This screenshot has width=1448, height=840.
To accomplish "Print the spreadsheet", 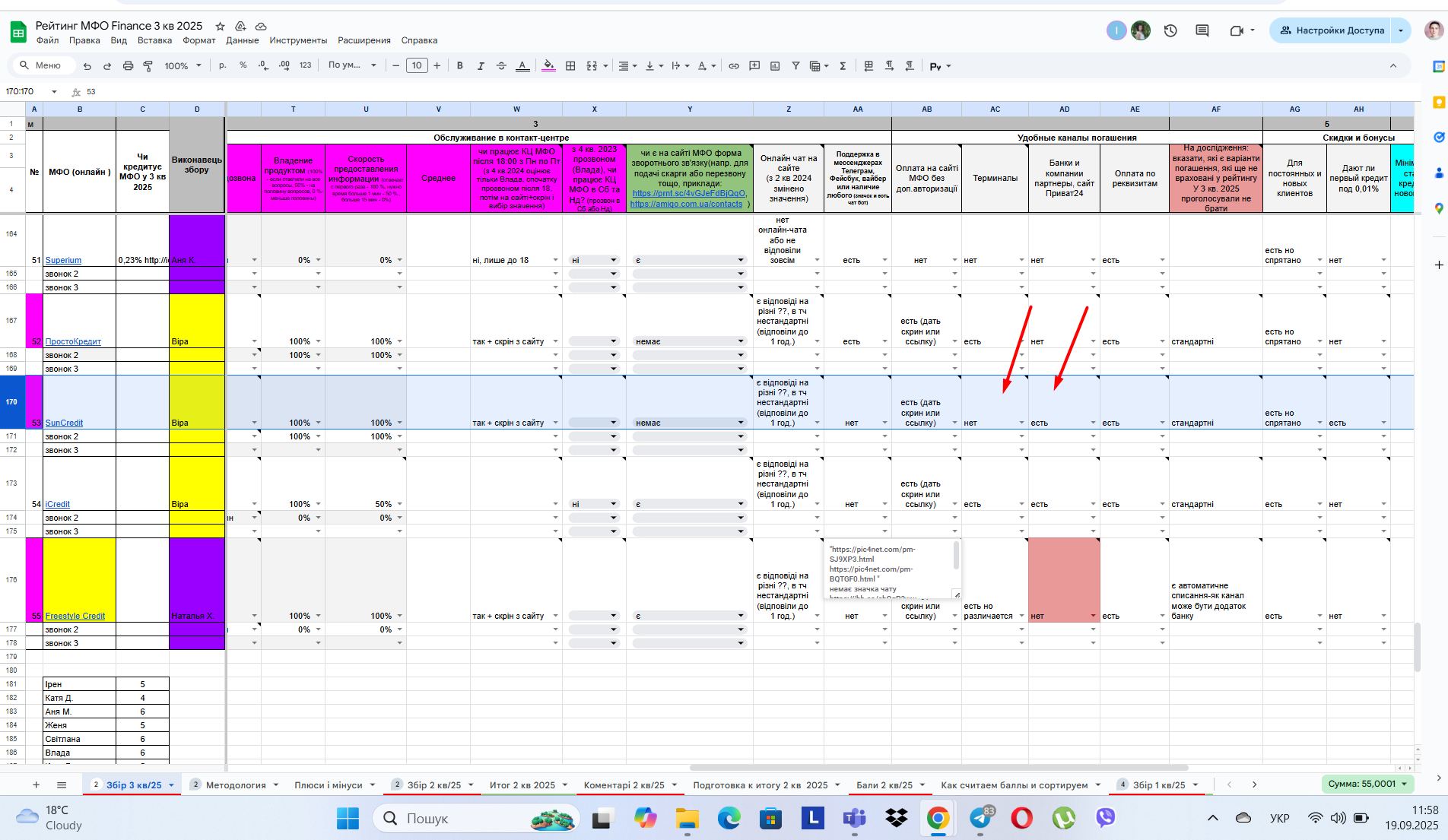I will (128, 66).
